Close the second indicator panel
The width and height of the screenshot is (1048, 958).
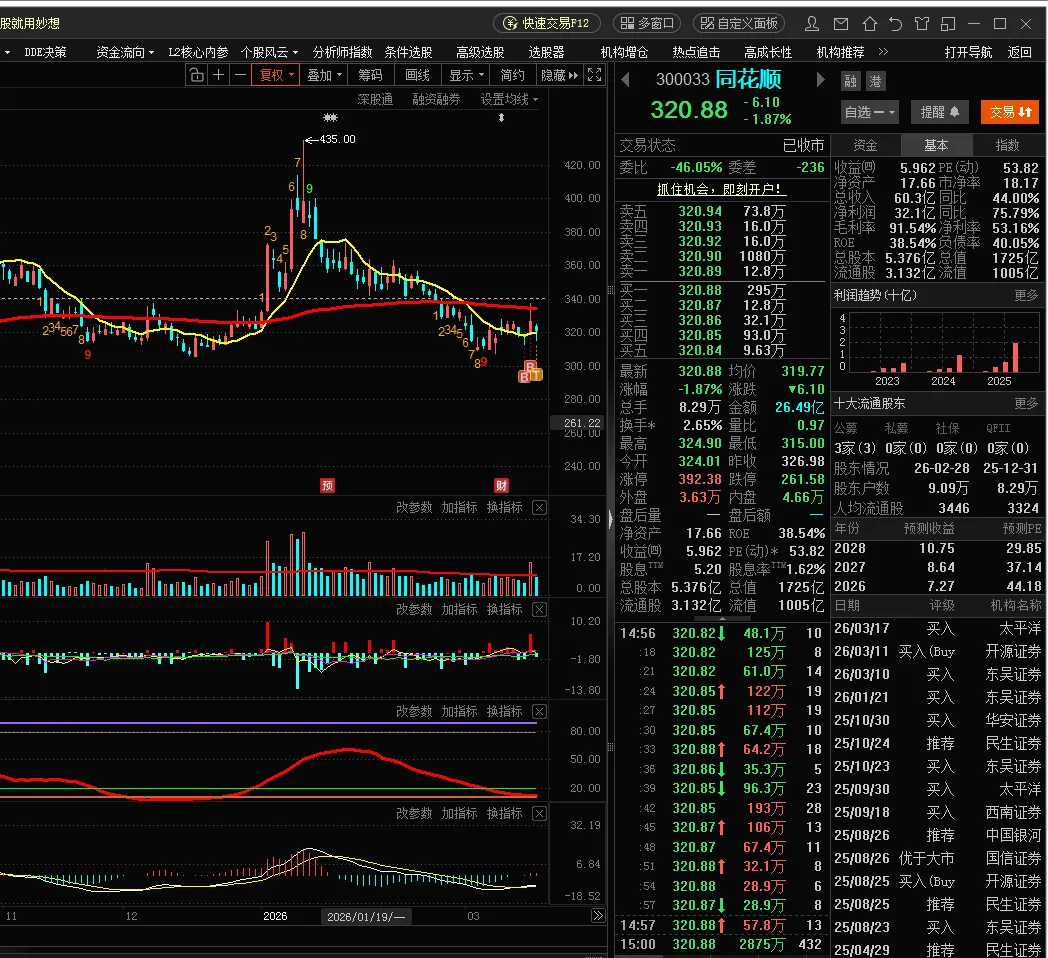[539, 610]
